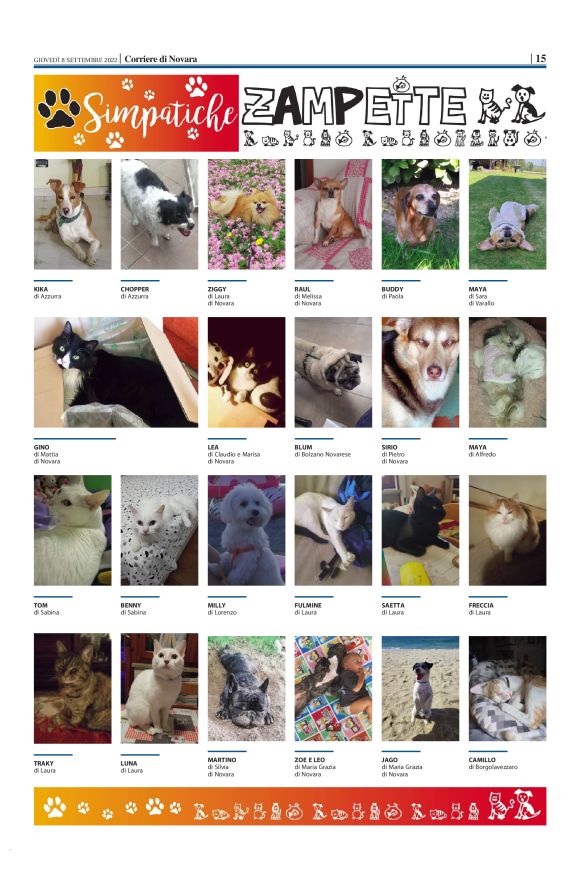Open Jago's beach photo
This screenshot has height=879, width=580.
[420, 688]
